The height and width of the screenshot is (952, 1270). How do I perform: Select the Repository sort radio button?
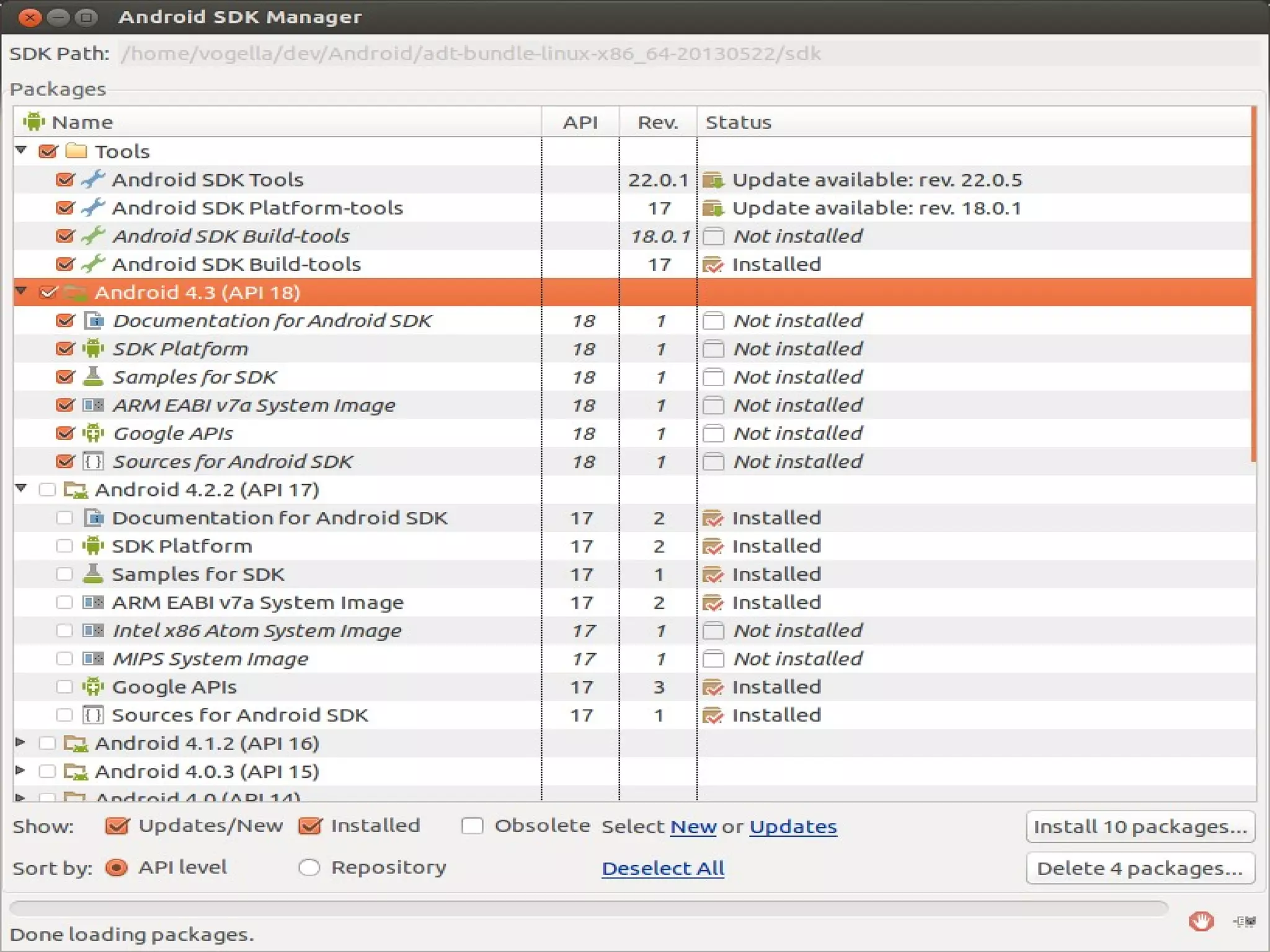pos(309,868)
